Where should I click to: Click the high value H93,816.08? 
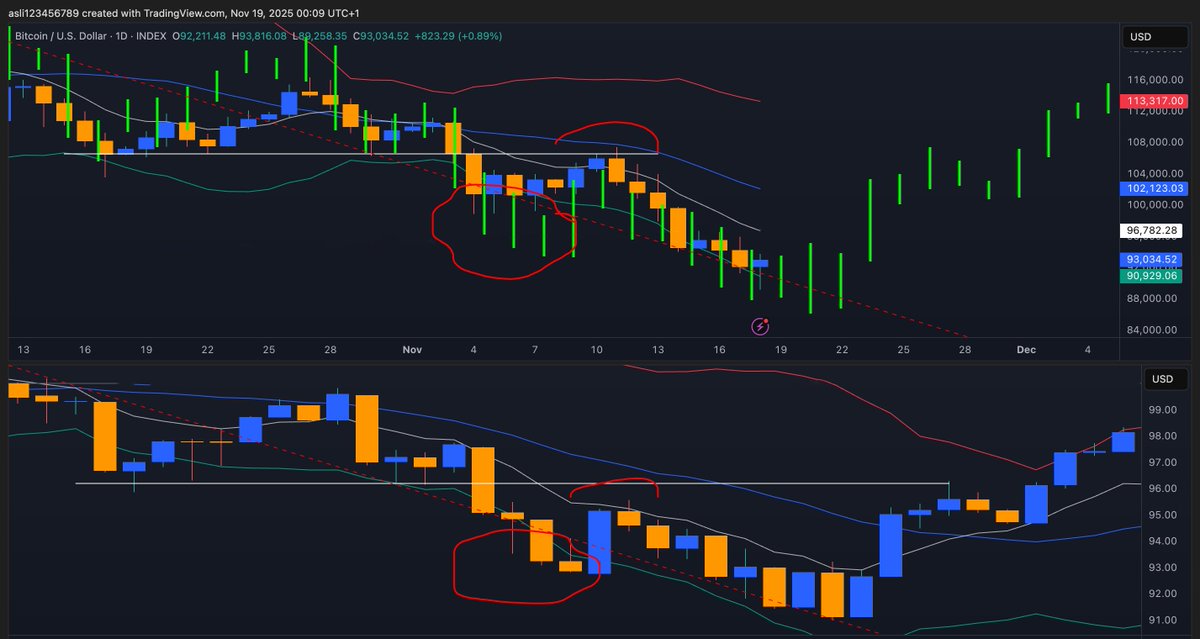point(260,36)
